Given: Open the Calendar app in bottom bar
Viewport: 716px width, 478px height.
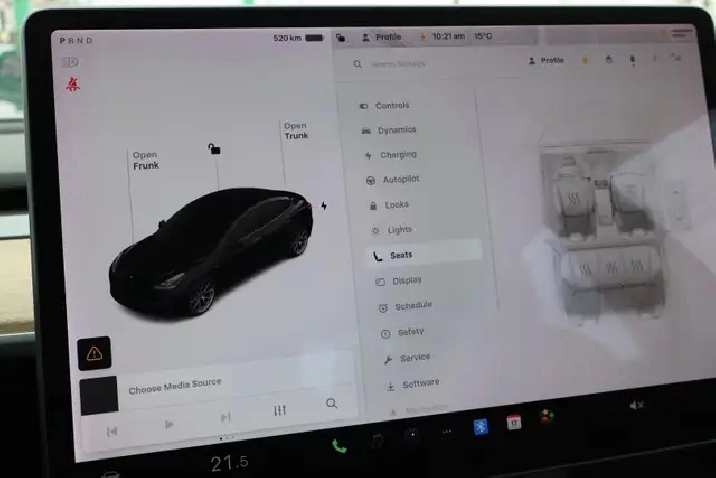Looking at the screenshot, I should 514,423.
